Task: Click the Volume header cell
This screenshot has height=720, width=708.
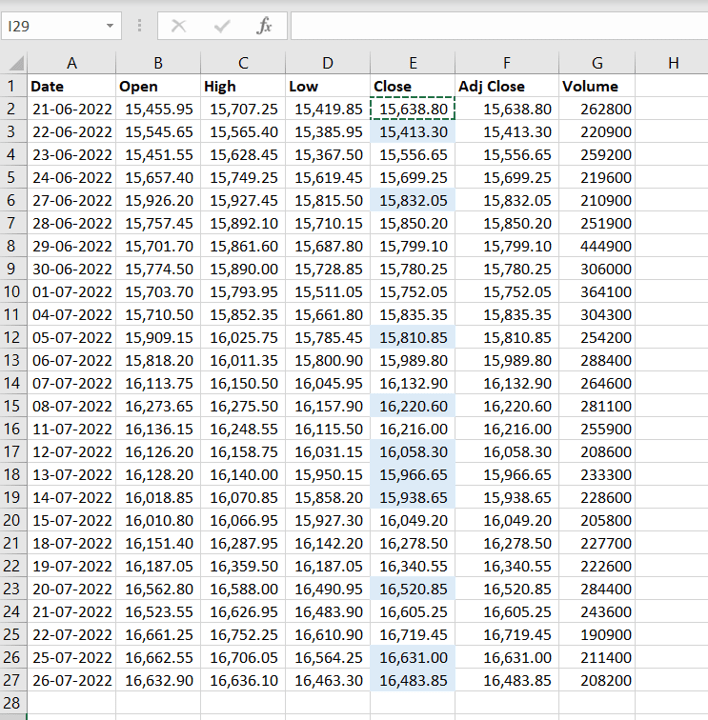Action: 597,86
